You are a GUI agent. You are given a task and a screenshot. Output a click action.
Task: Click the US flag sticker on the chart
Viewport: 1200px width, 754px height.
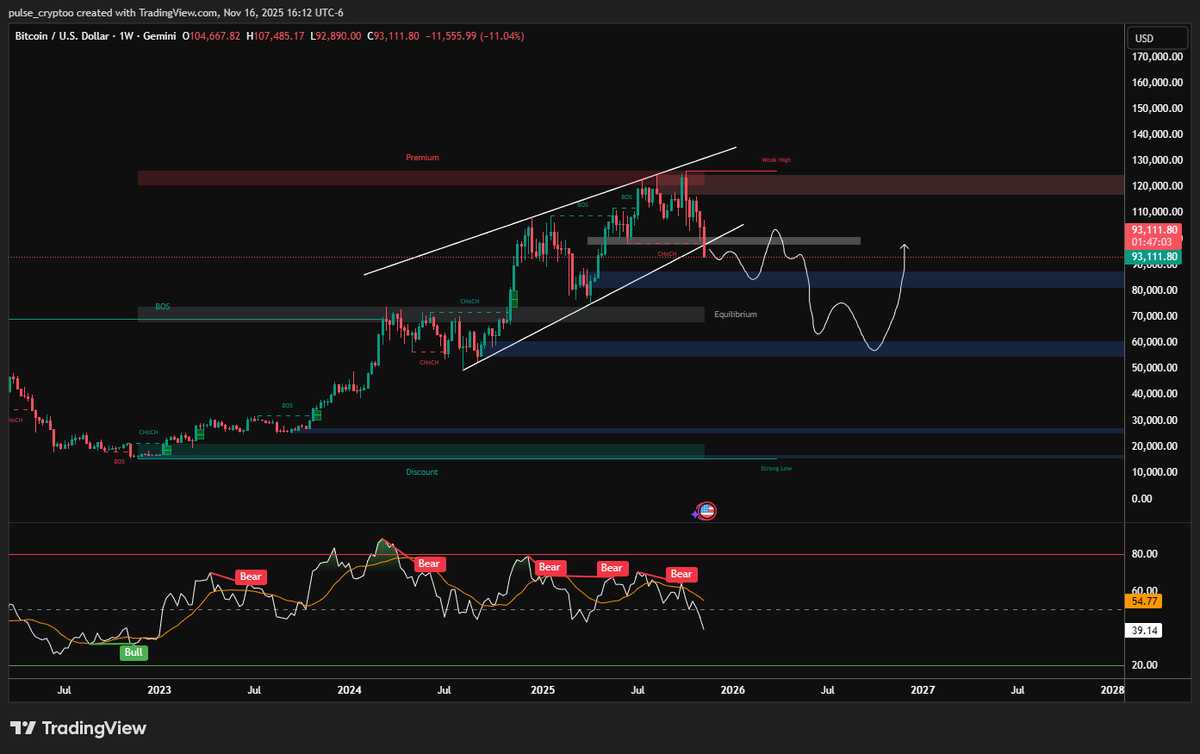pos(705,511)
